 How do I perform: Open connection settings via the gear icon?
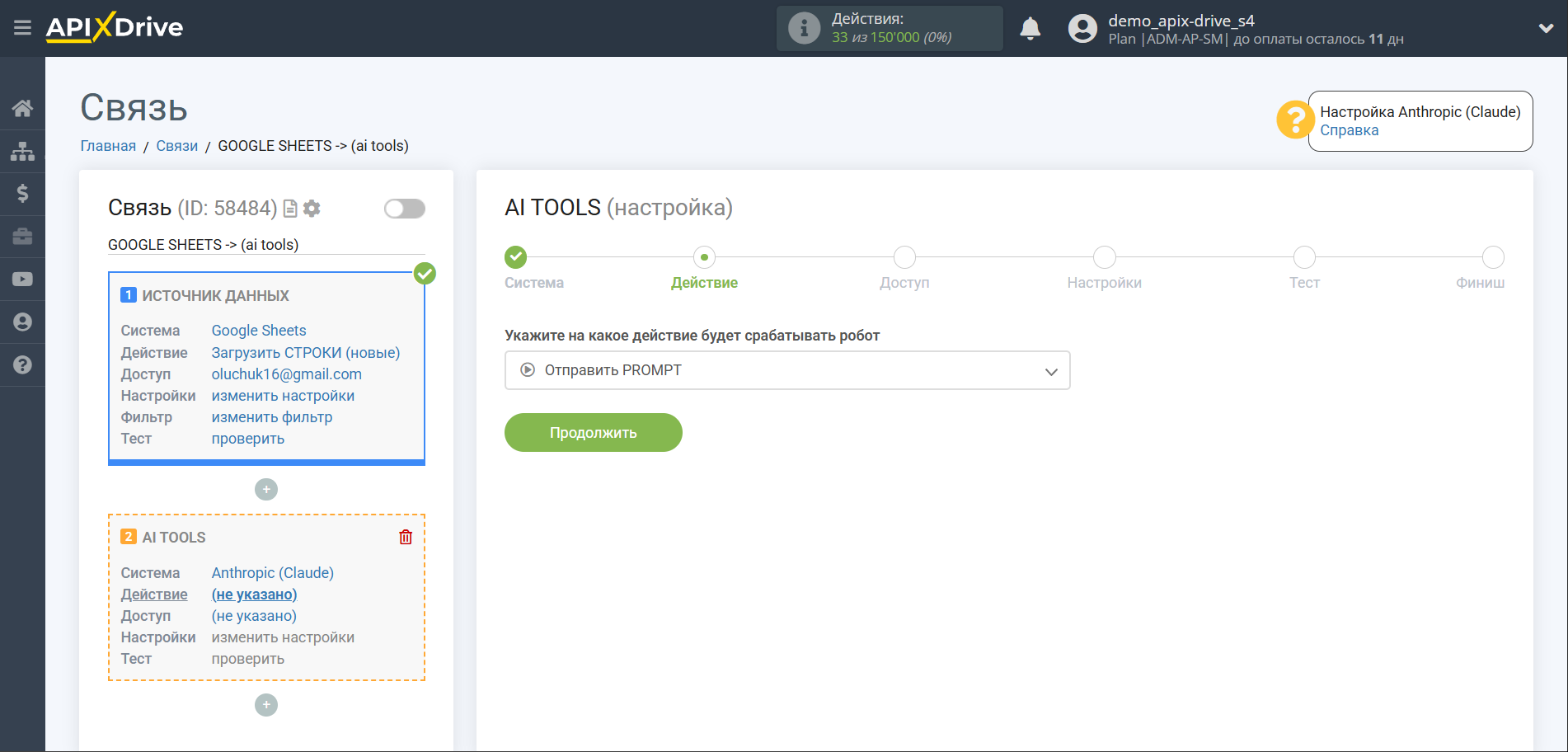[312, 209]
